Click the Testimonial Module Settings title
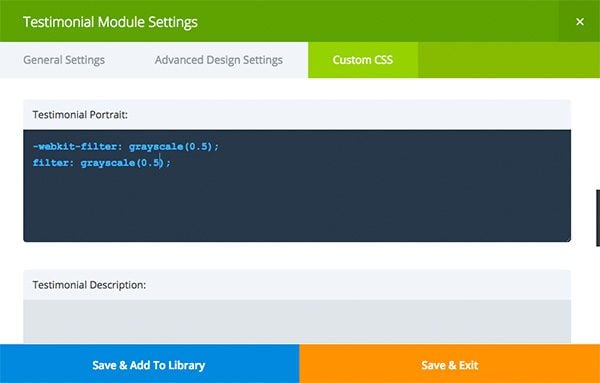 coord(110,21)
